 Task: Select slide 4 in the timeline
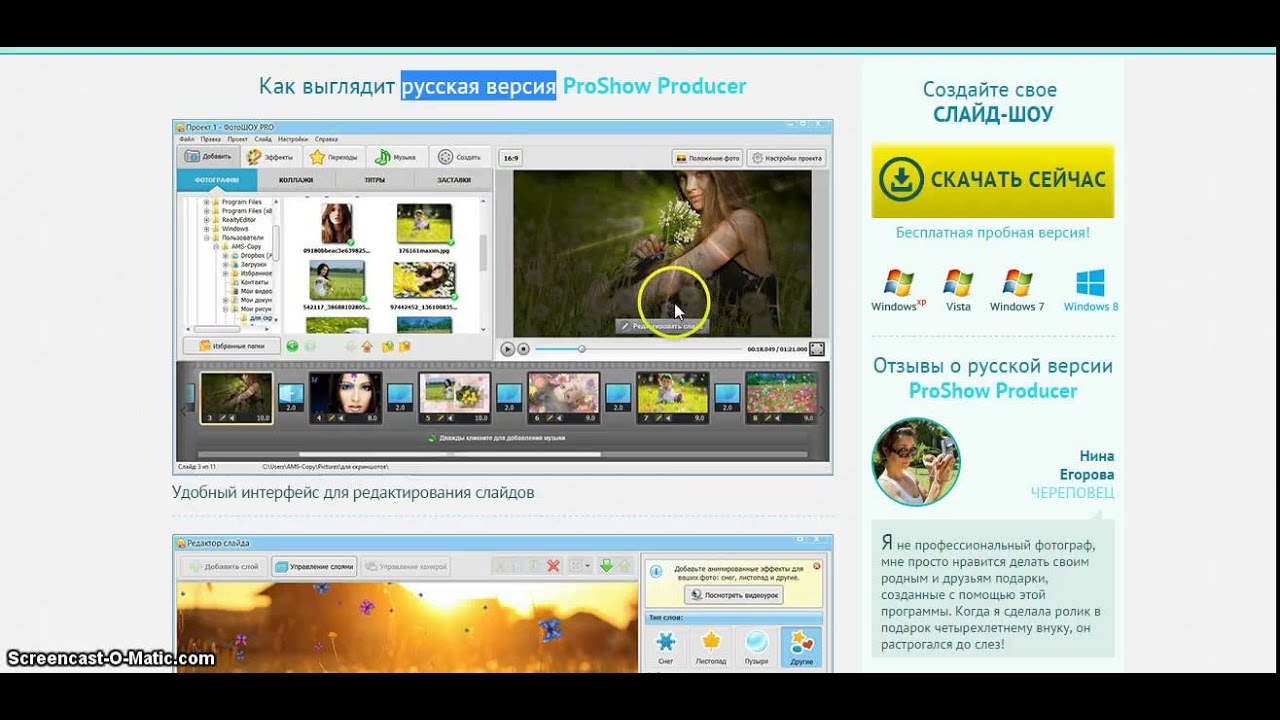(345, 399)
